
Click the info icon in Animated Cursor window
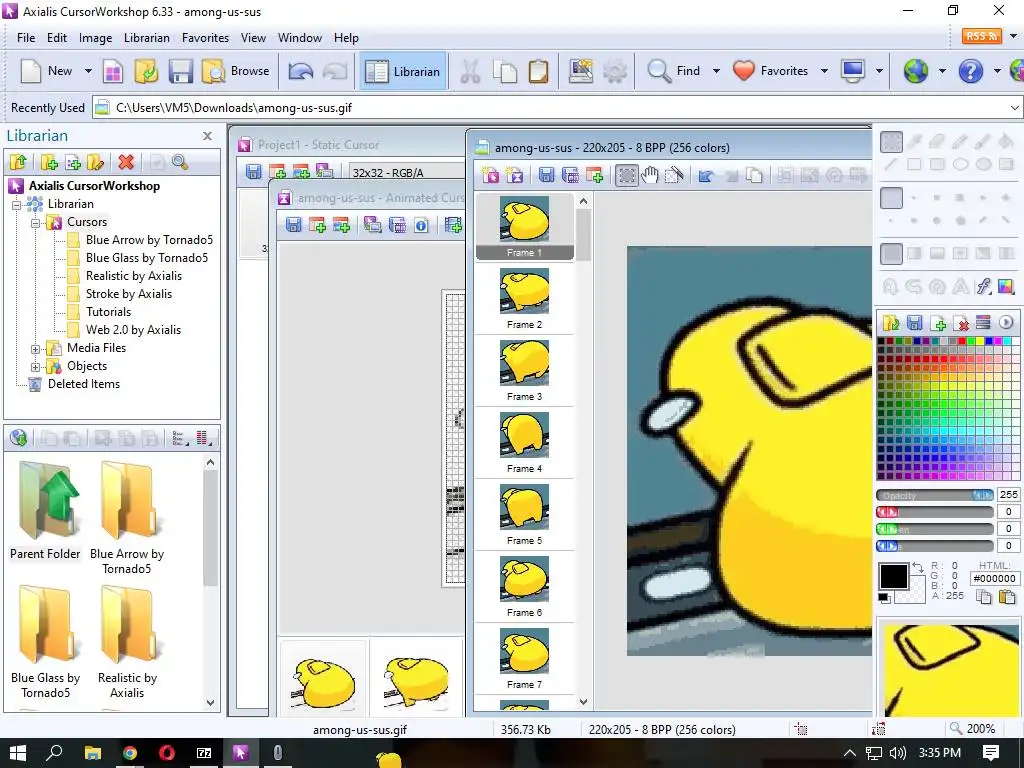click(x=421, y=226)
